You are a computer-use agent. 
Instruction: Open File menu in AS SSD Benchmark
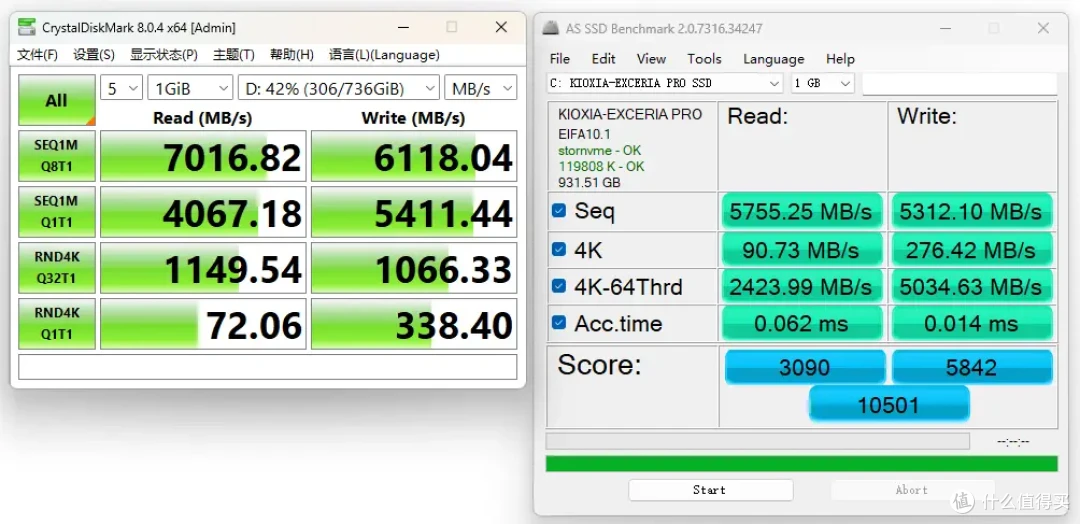point(559,59)
